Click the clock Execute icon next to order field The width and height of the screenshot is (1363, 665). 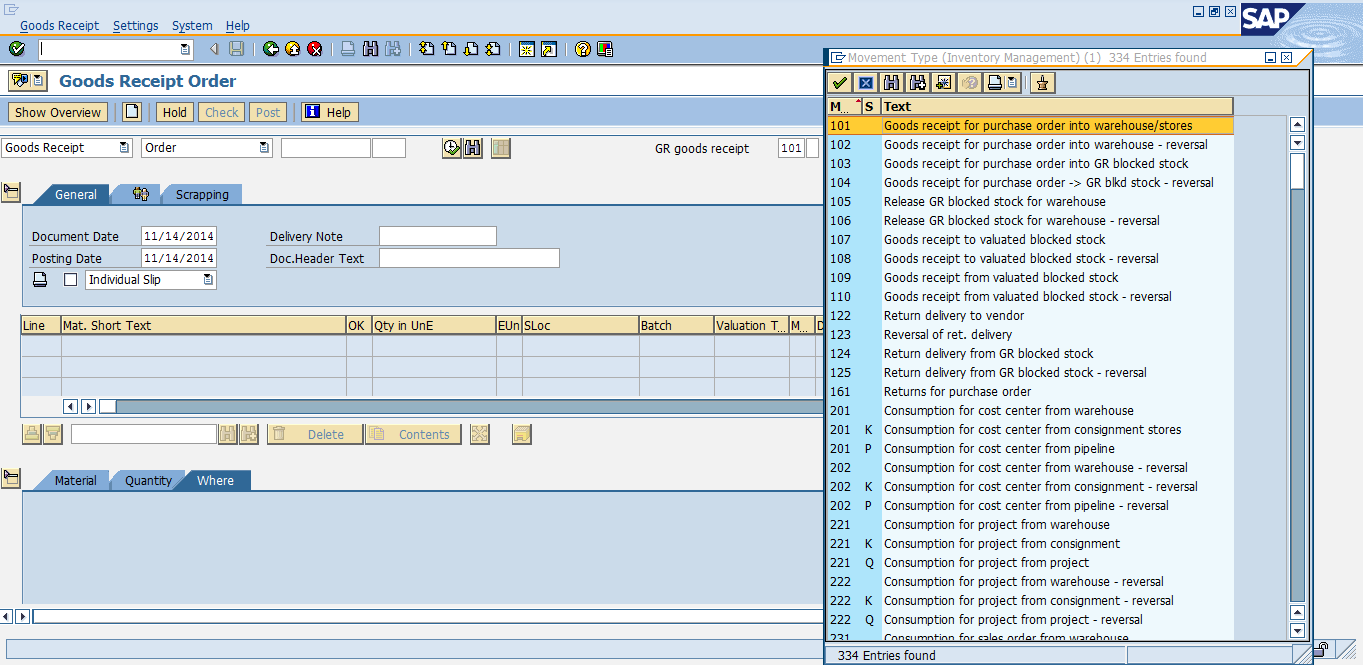pos(451,148)
